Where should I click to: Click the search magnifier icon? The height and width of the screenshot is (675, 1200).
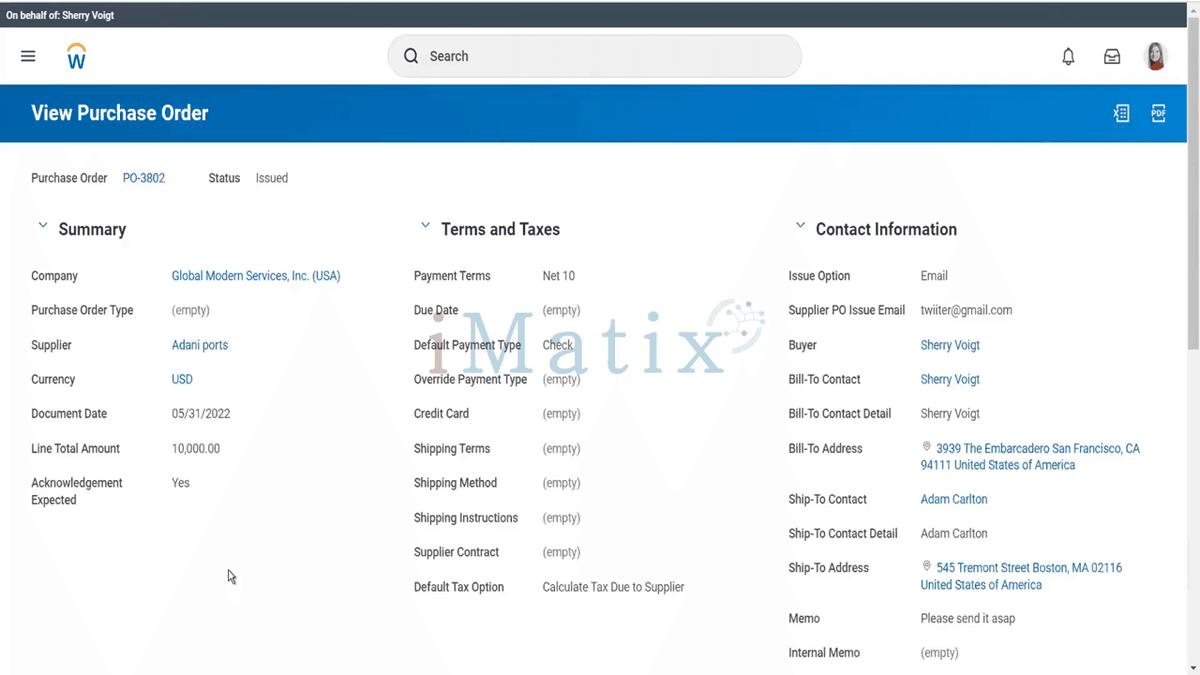411,56
